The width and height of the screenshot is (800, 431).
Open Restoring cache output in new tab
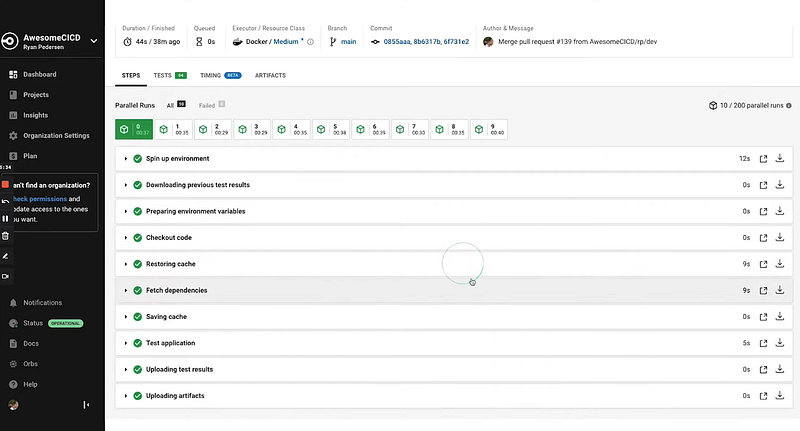[763, 264]
